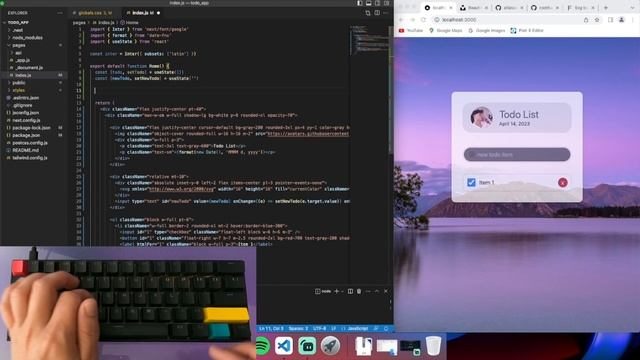This screenshot has width=640, height=360.
Task: Open Spotify from the dock
Action: [x=262, y=346]
